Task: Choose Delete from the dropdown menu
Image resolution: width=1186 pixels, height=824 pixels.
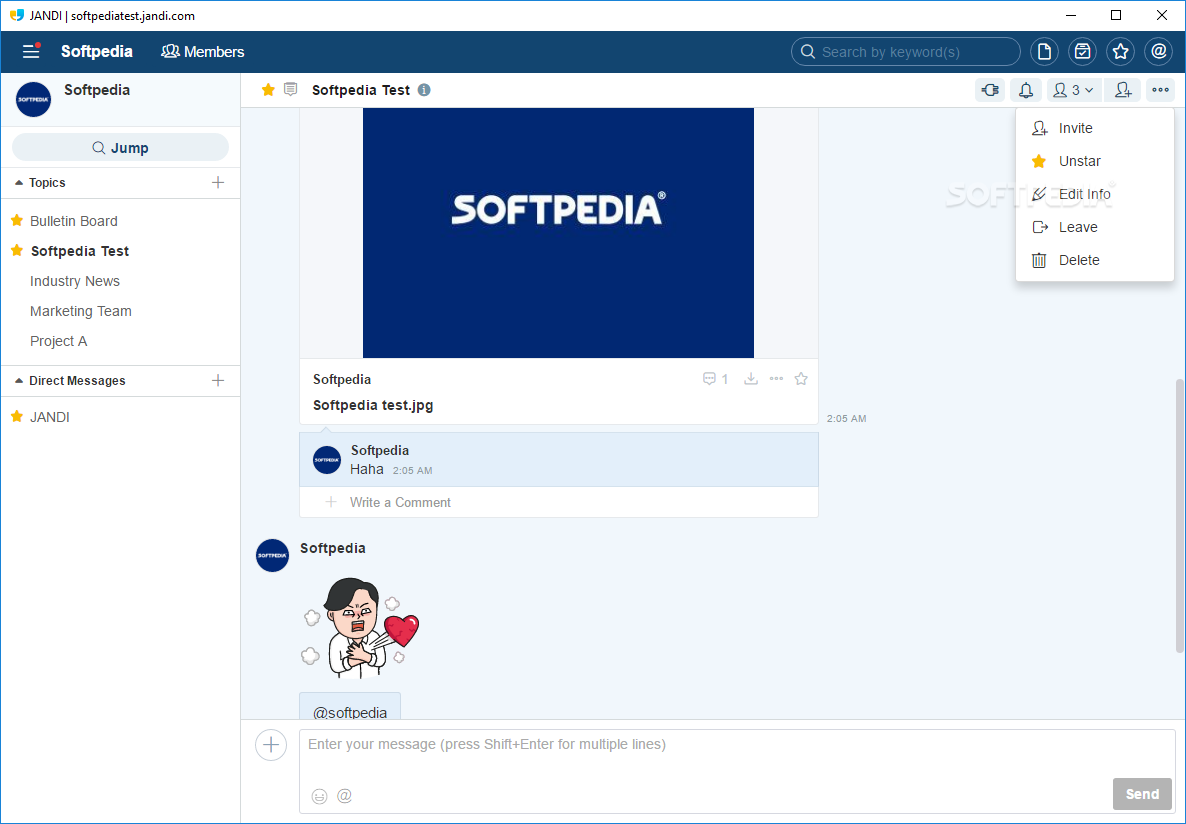Action: [x=1094, y=260]
